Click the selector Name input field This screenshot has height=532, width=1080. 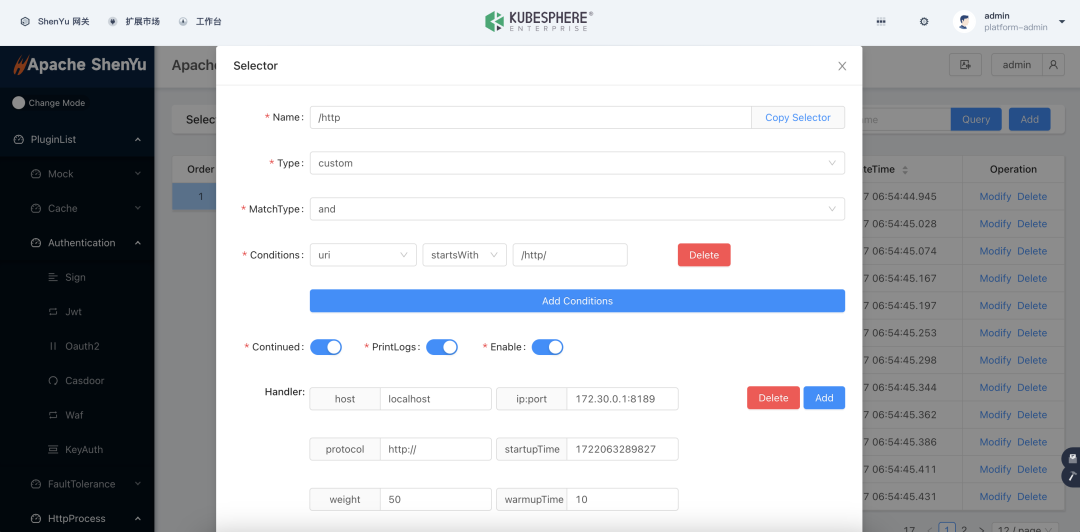530,117
